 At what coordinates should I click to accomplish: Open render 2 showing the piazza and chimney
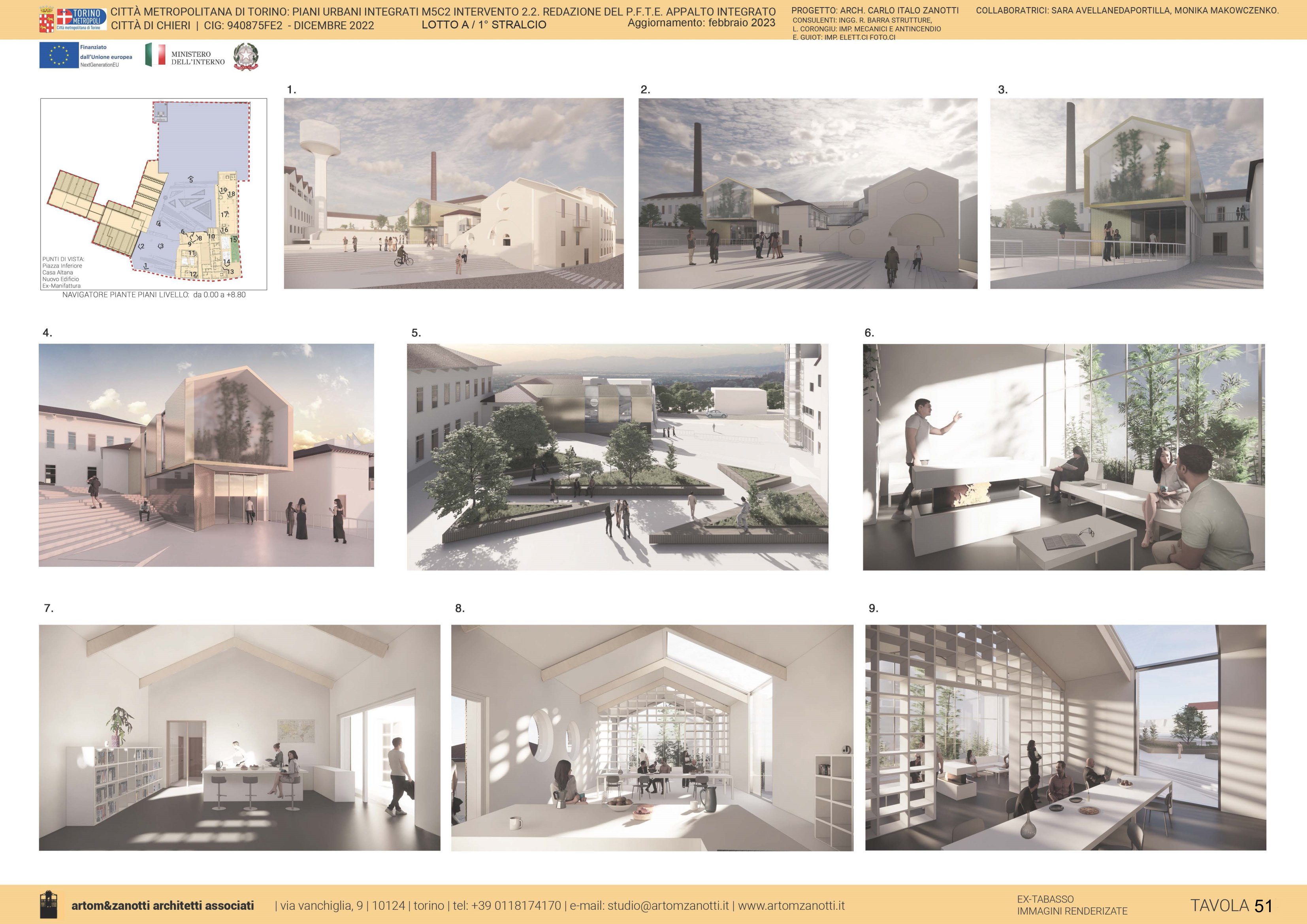[x=807, y=193]
